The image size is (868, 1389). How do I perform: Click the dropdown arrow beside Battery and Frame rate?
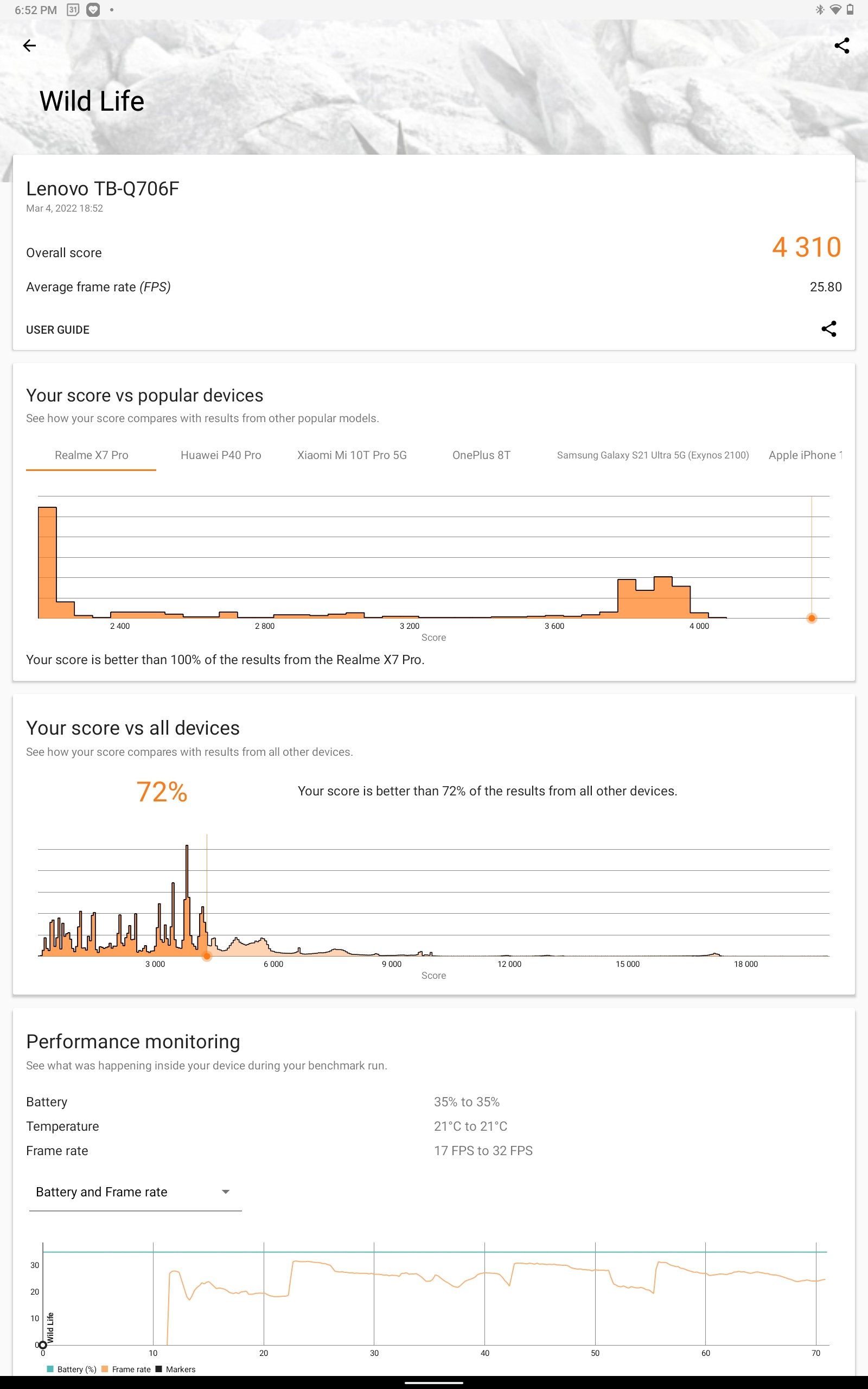226,1192
